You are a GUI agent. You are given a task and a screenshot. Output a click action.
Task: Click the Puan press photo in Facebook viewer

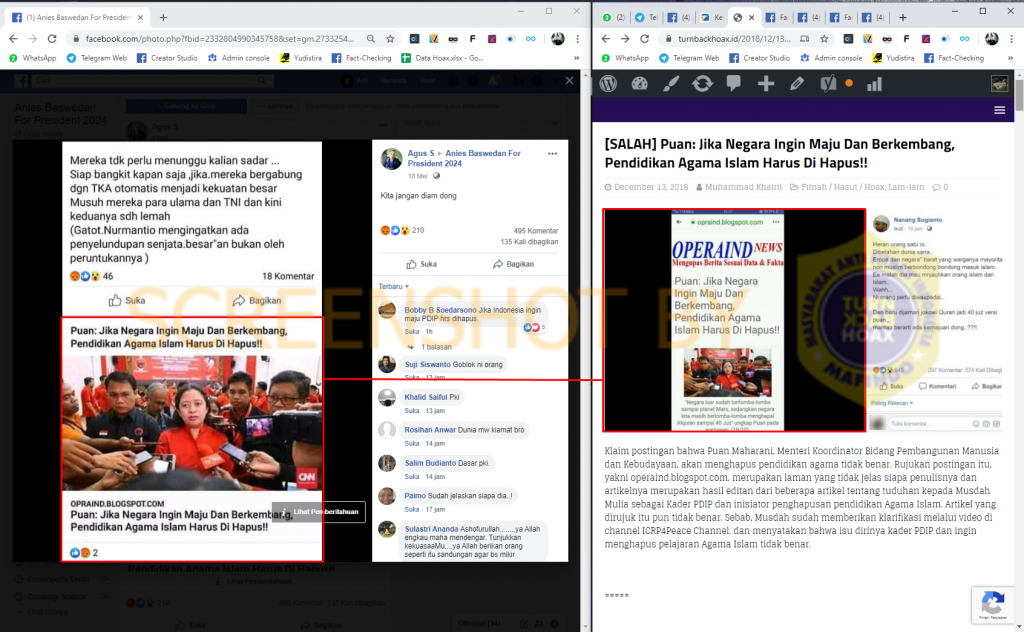[x=192, y=422]
